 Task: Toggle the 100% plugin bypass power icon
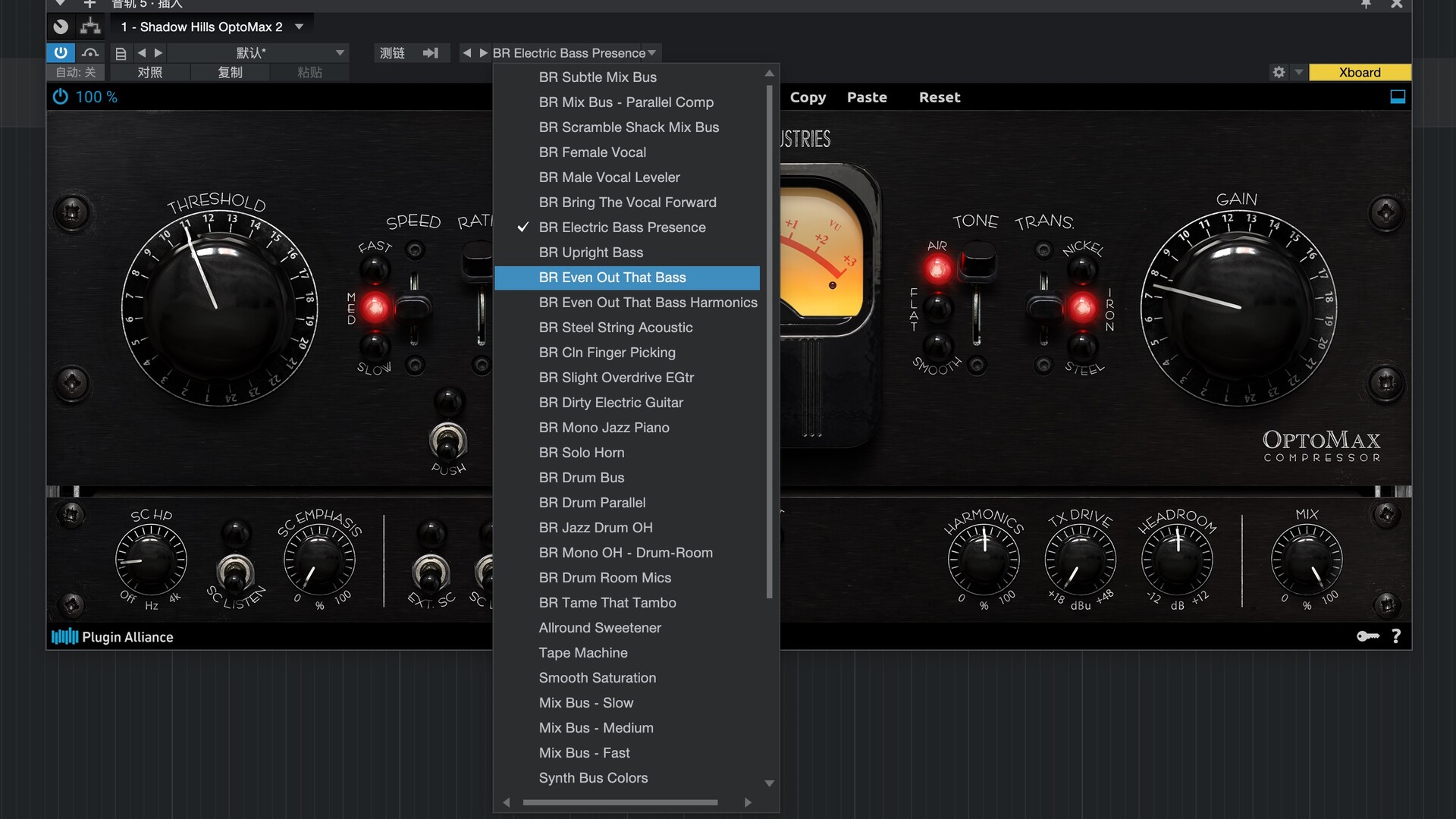pyautogui.click(x=61, y=97)
